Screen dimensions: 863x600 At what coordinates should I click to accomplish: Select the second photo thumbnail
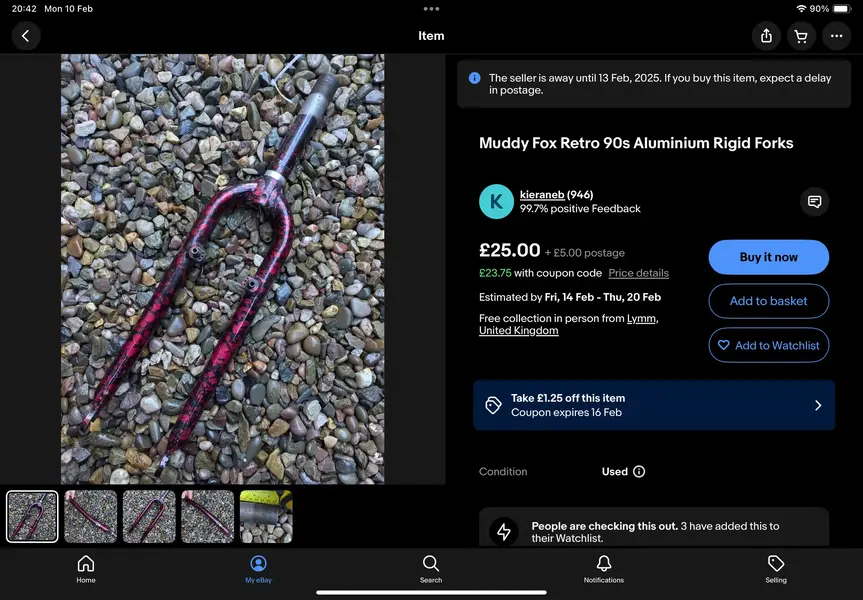click(x=91, y=516)
